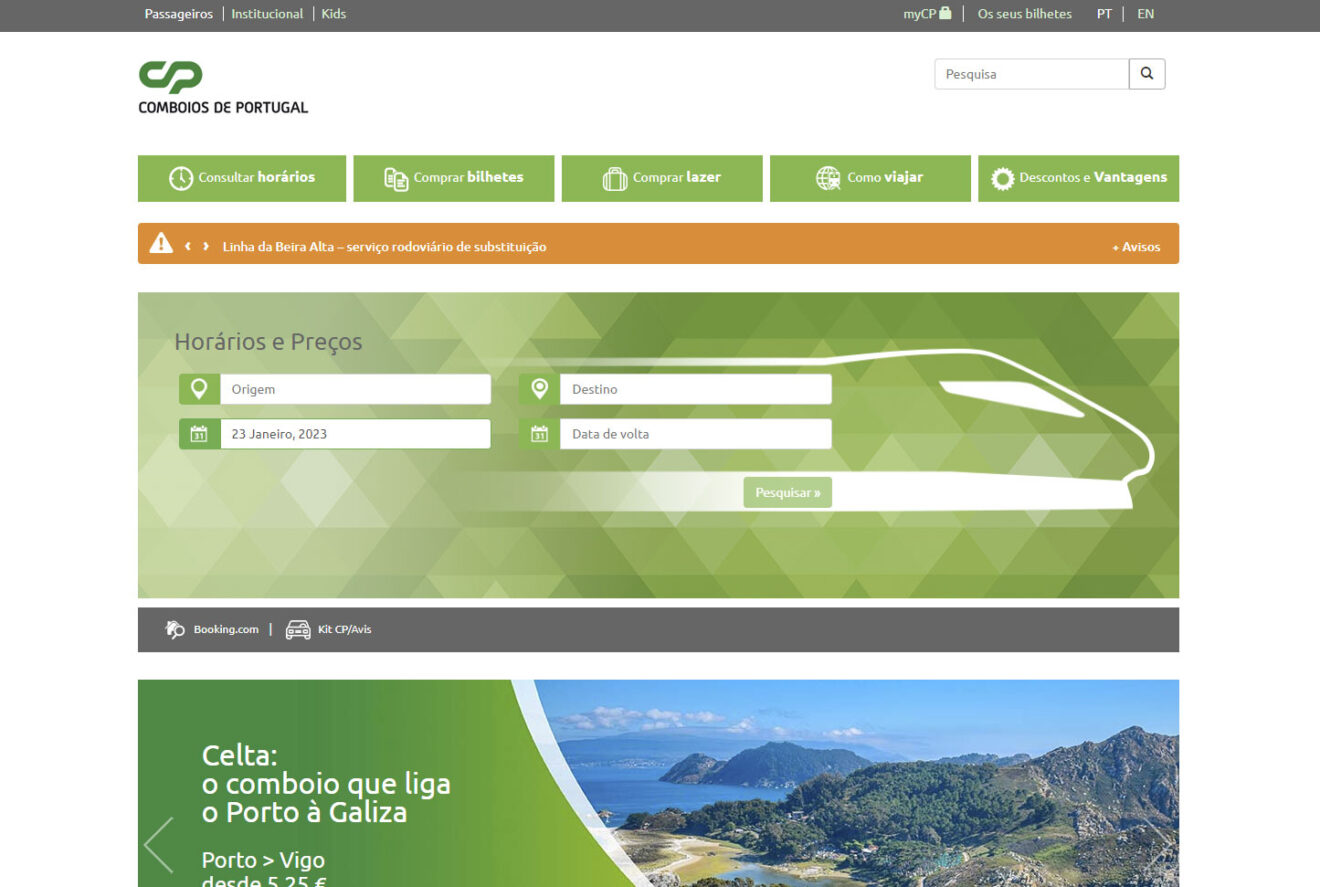Viewport: 1320px width, 887px height.
Task: Click the Origem station input field
Action: pyautogui.click(x=355, y=389)
